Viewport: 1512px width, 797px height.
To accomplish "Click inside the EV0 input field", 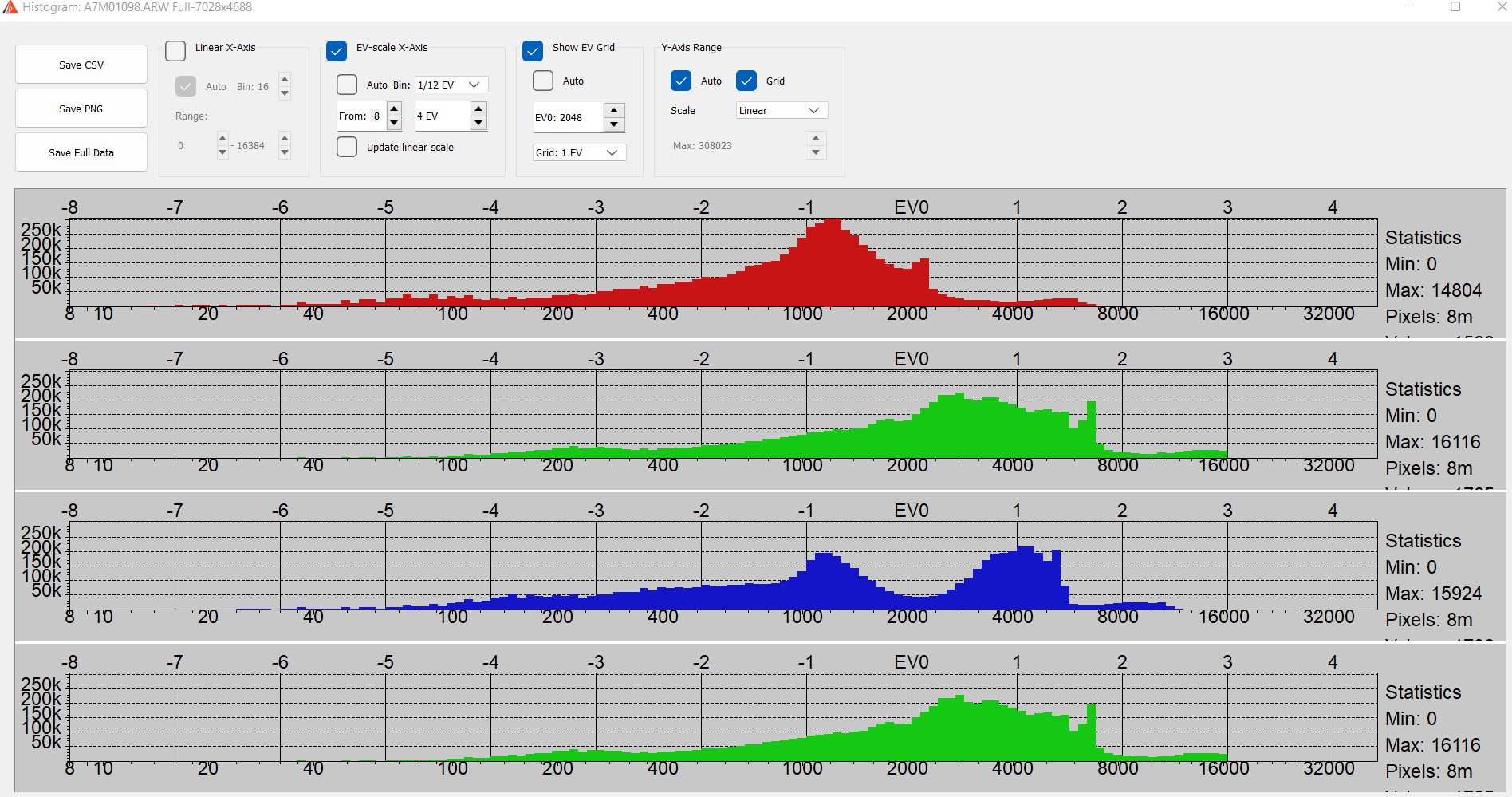I will 566,117.
